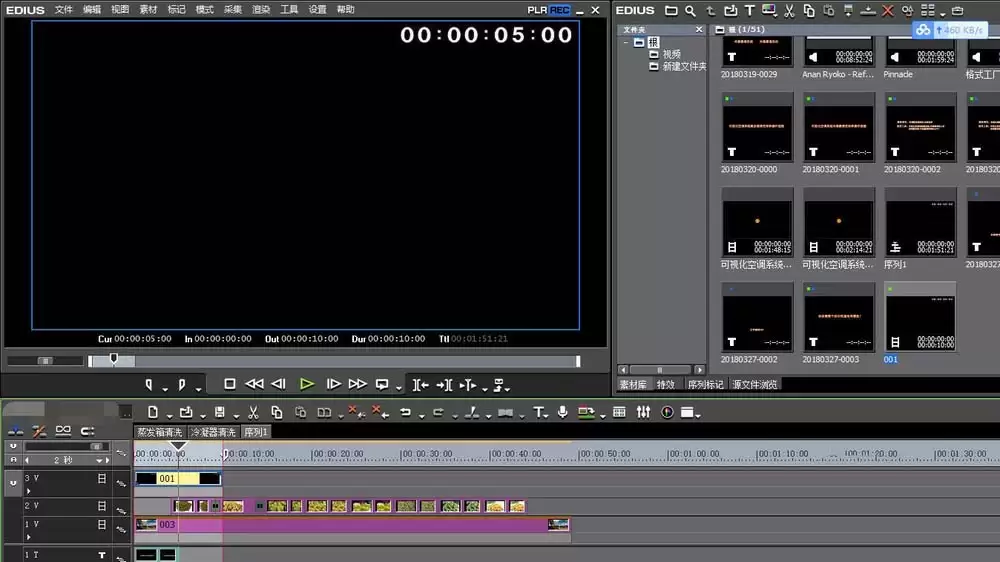Collapse the root folder in the bin tree
This screenshot has width=1000, height=562.
pos(626,43)
